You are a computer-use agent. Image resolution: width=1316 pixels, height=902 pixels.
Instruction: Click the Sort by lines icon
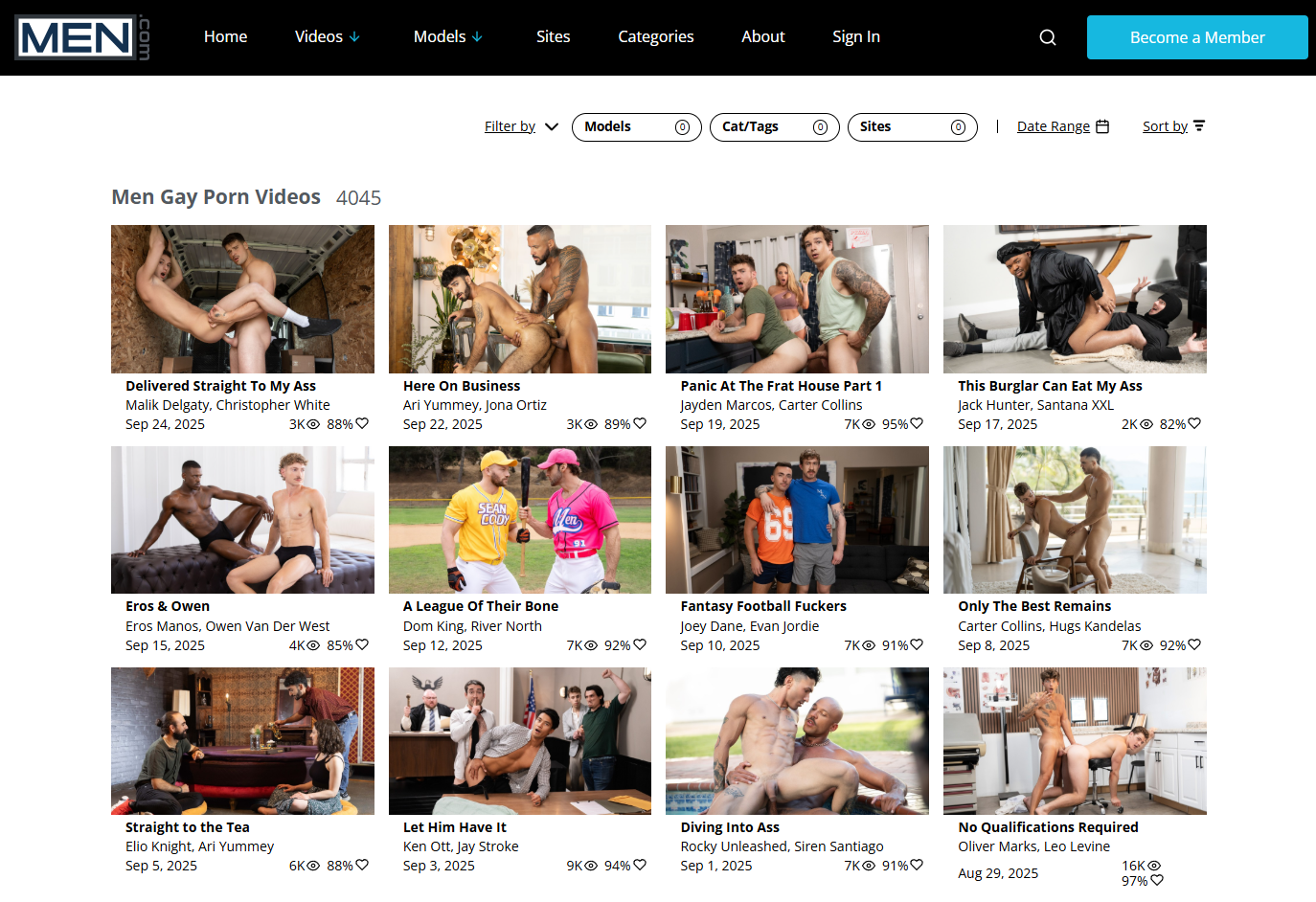click(x=1199, y=126)
